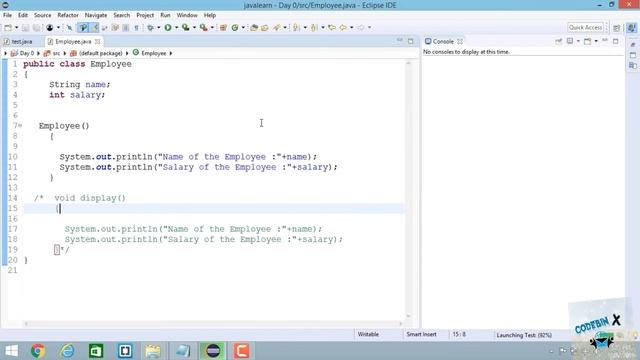The height and width of the screenshot is (360, 640).
Task: Click the External Tools run icon
Action: point(203,27)
